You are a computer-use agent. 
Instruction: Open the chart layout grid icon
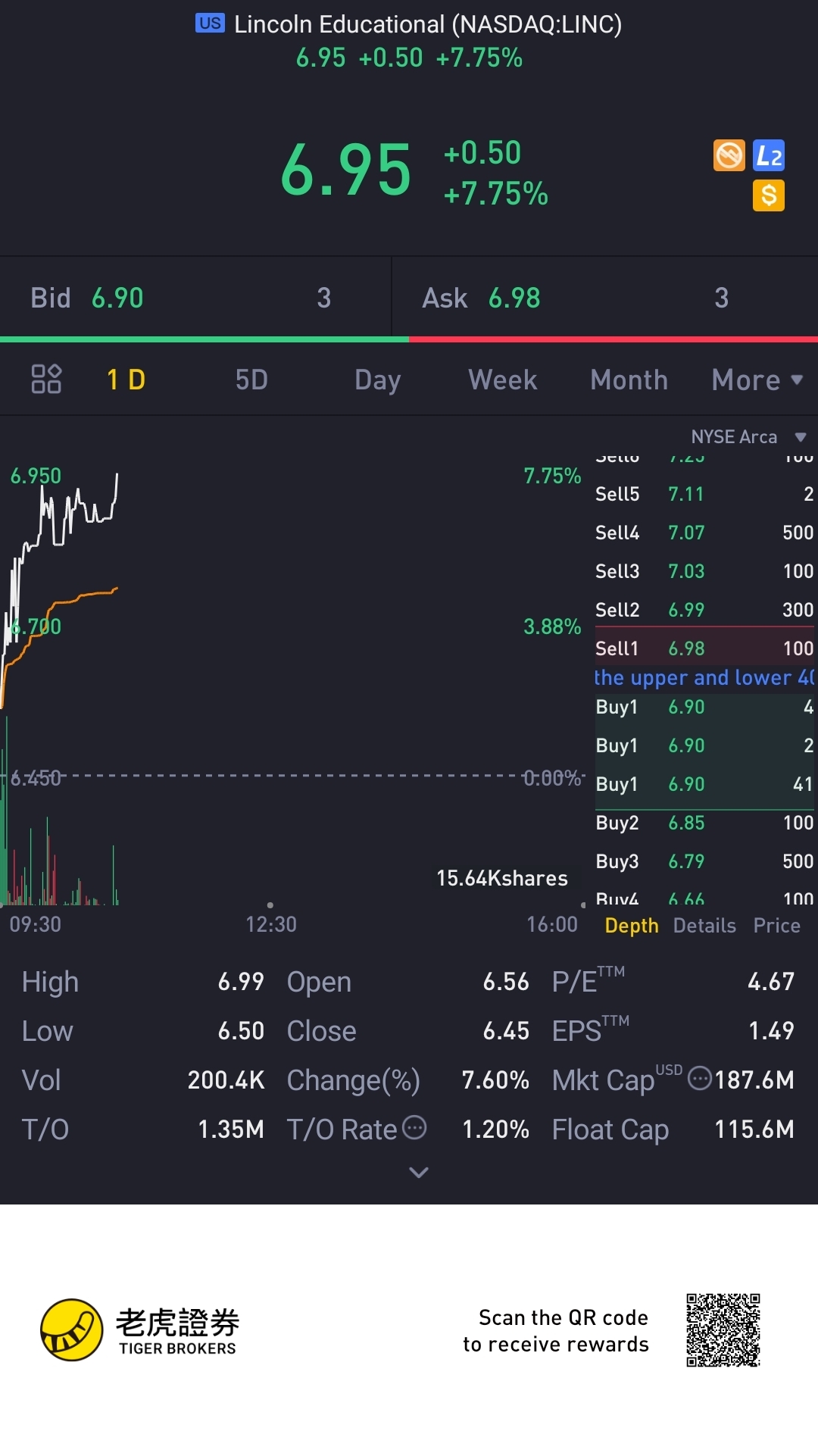(46, 379)
